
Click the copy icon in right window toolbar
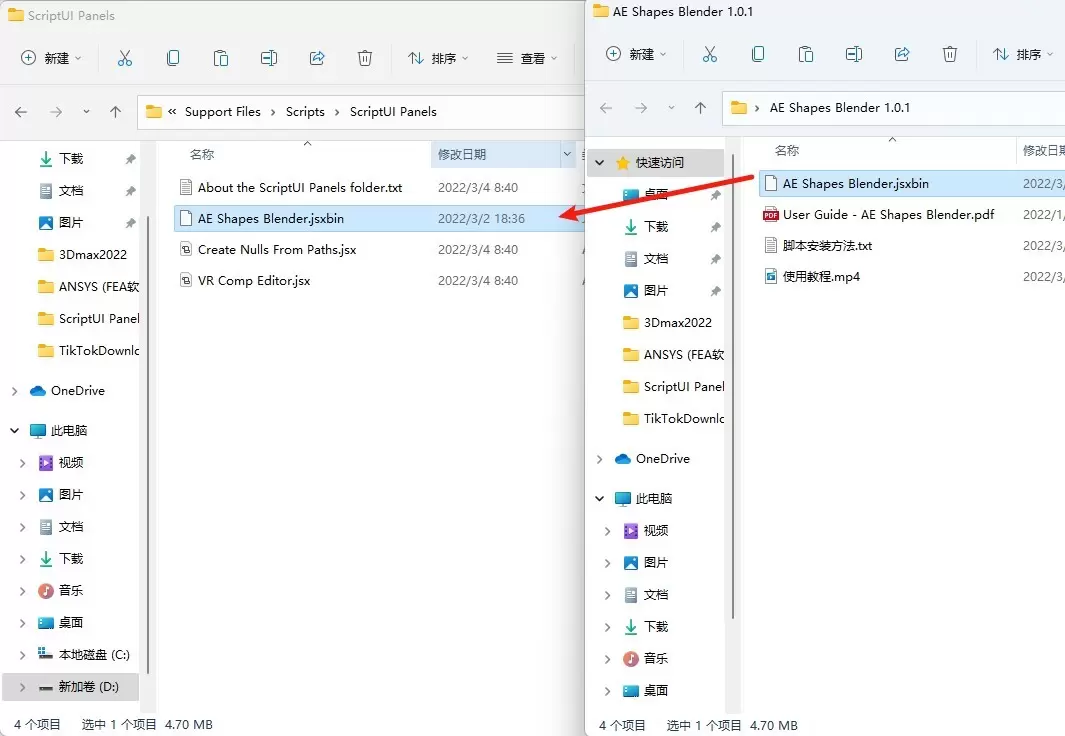point(758,54)
